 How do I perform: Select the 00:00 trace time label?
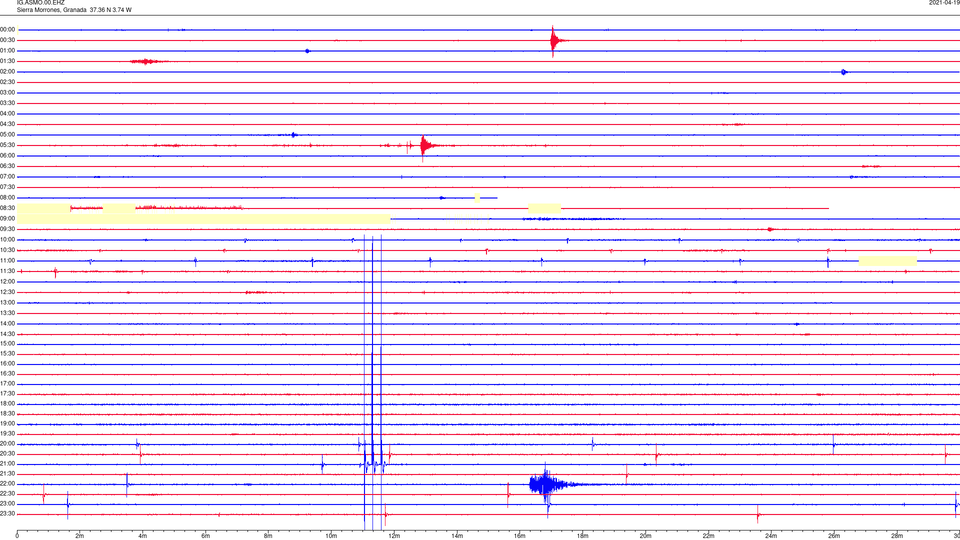point(8,29)
